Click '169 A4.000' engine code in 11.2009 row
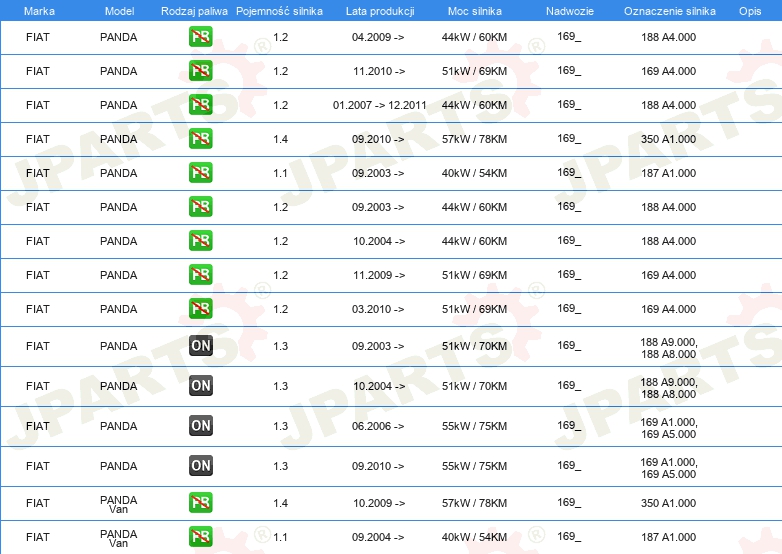 668,275
